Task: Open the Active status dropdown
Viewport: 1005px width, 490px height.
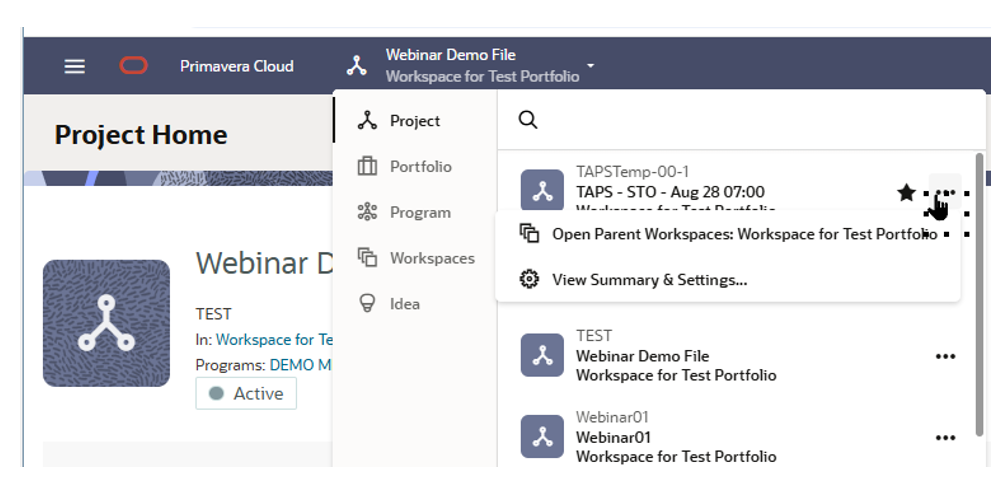Action: [x=246, y=394]
